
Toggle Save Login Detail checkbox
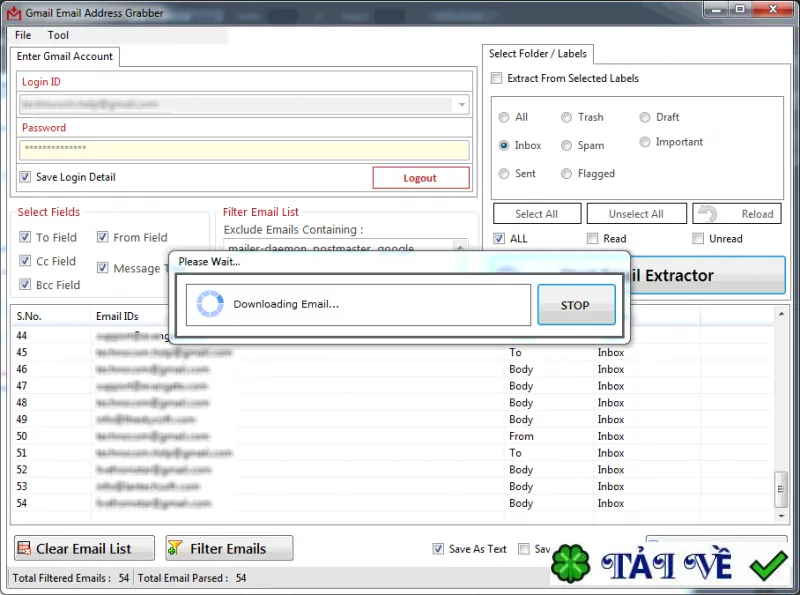click(25, 177)
